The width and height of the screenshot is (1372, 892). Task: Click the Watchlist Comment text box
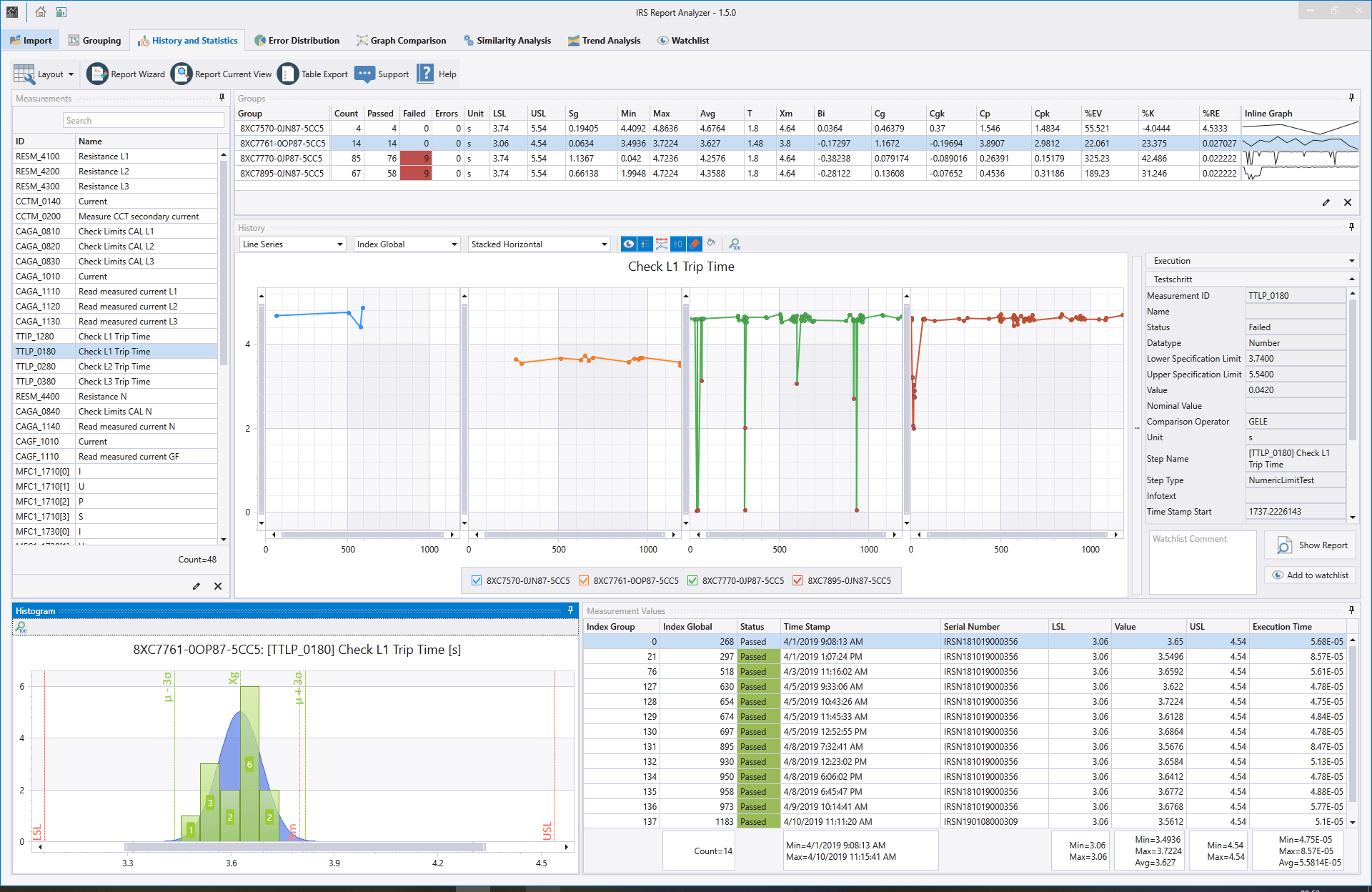pyautogui.click(x=1203, y=563)
